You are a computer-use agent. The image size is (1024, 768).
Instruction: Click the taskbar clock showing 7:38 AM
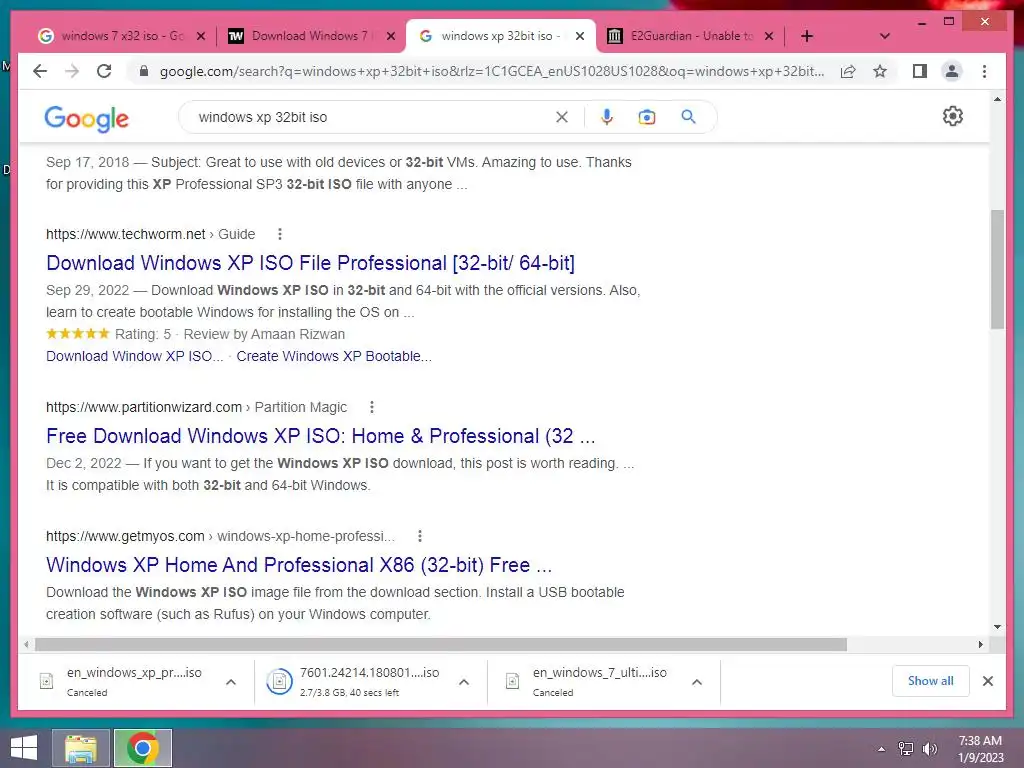tap(980, 748)
